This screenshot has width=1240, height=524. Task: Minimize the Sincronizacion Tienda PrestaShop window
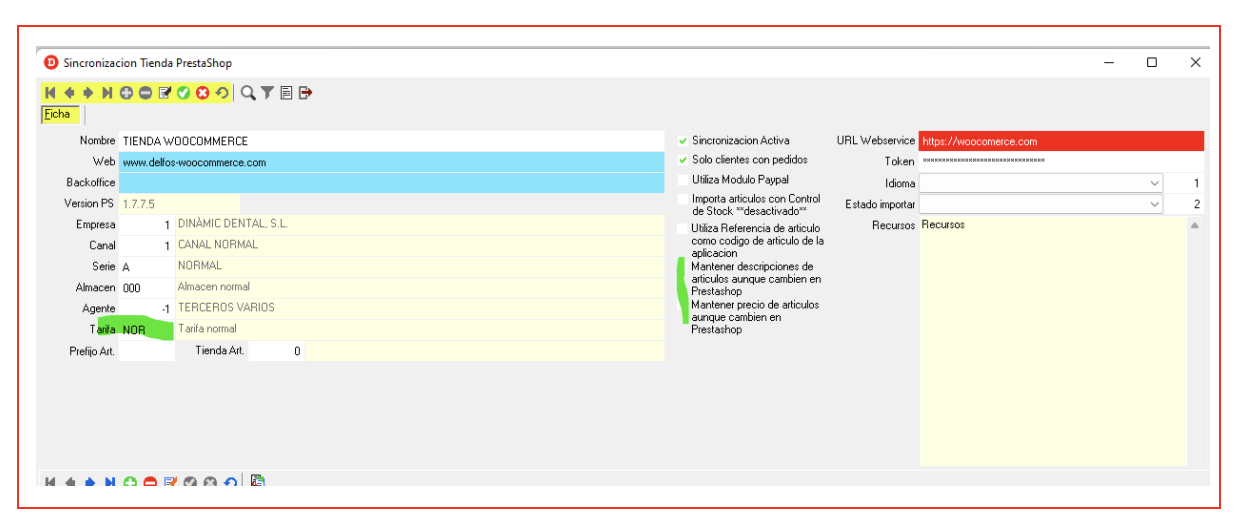point(1109,62)
